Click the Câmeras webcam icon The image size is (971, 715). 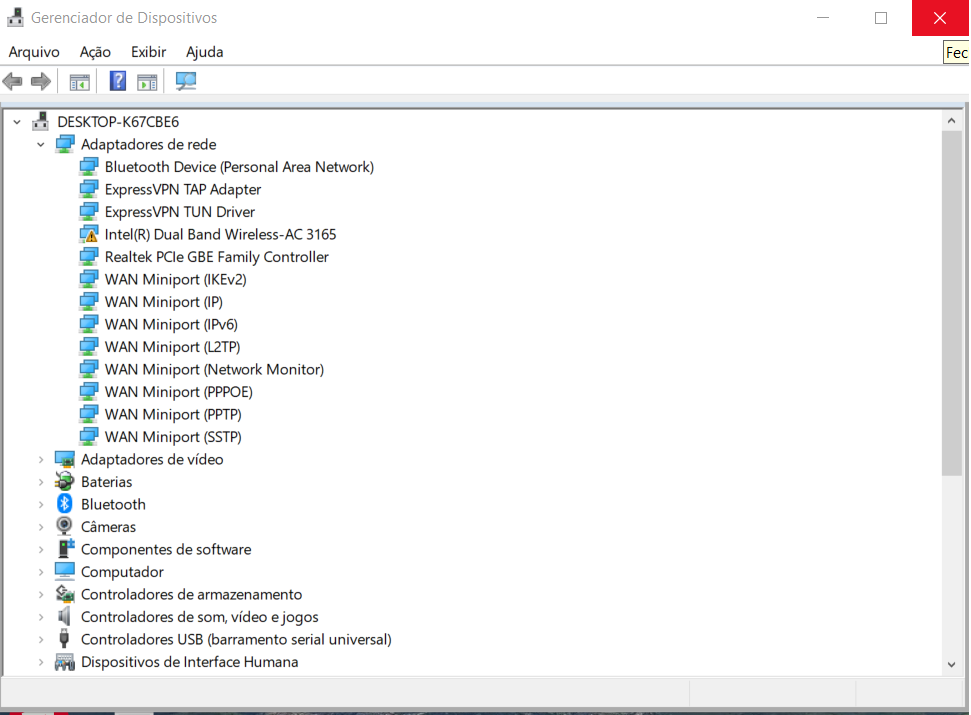pyautogui.click(x=64, y=526)
